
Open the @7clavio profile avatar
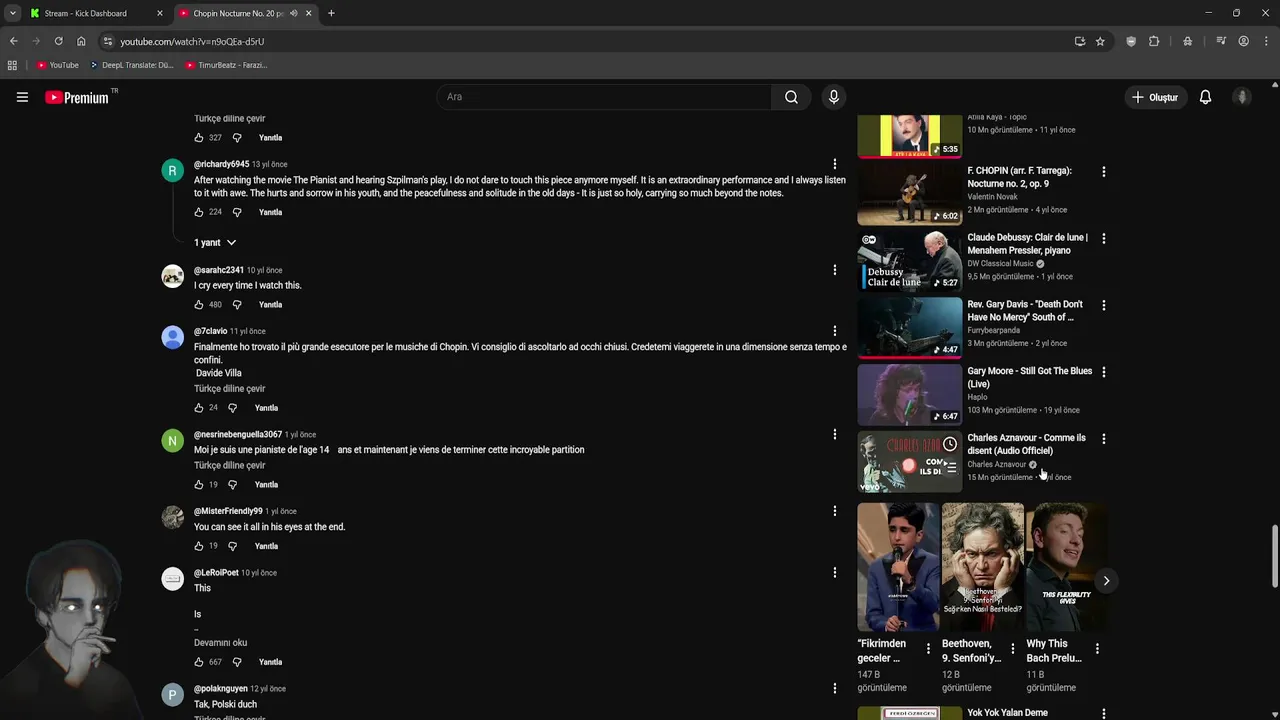point(173,337)
